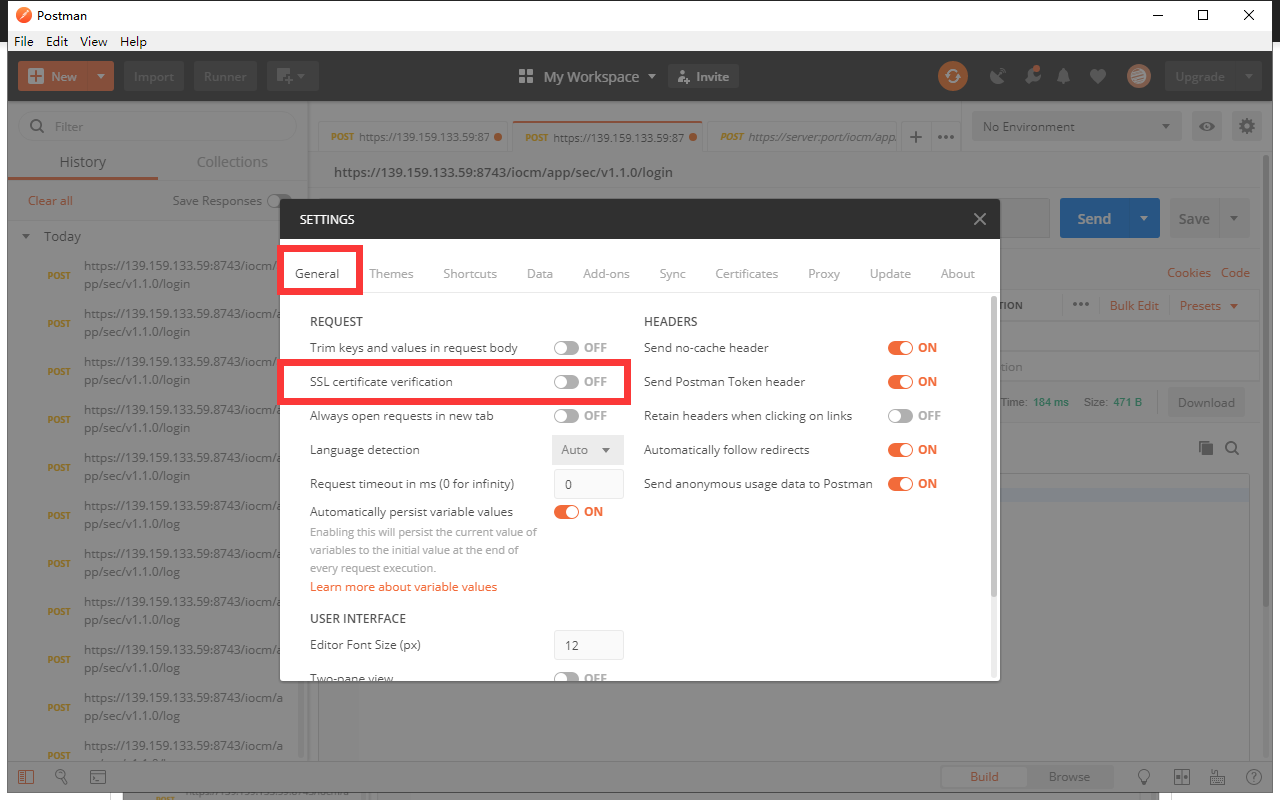Click the orange sync status icon
Viewport: 1280px width, 800px height.
[x=953, y=76]
